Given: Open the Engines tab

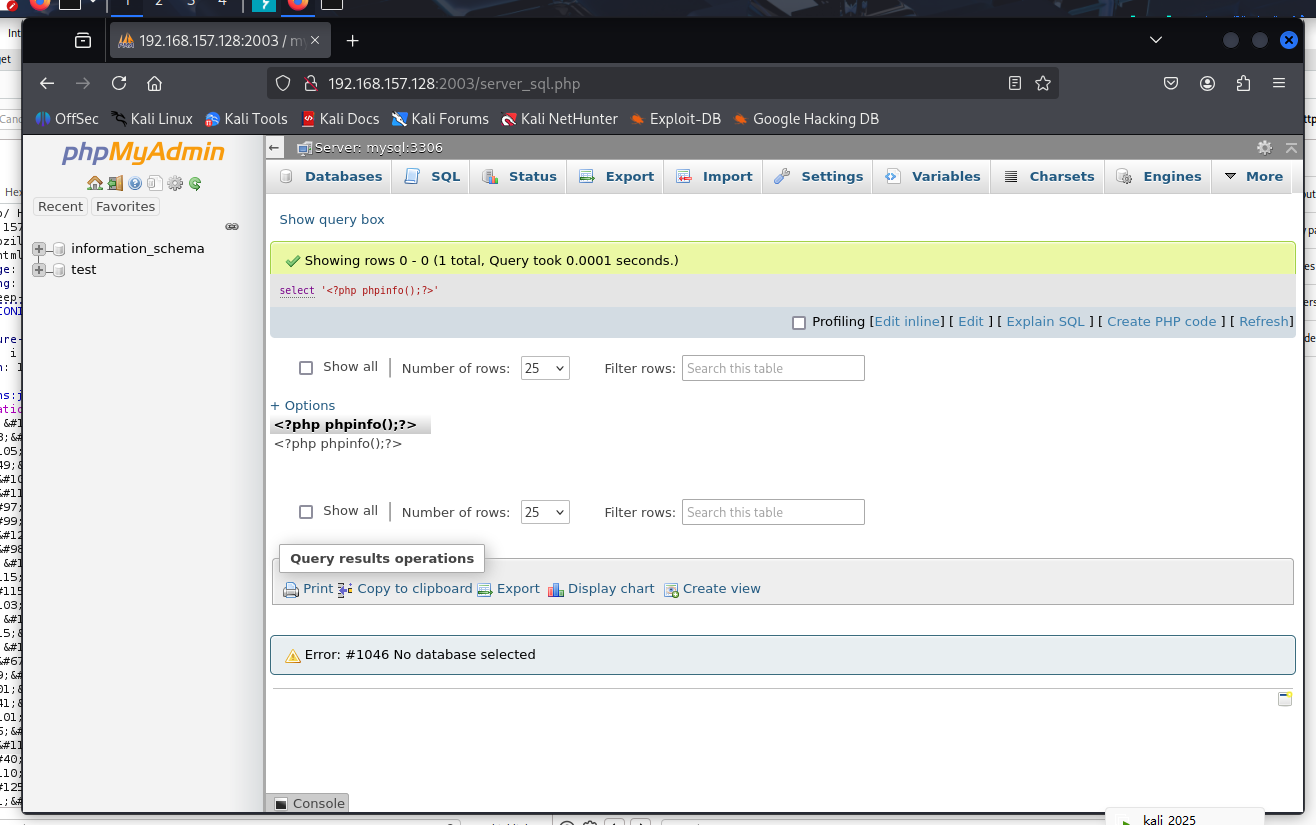Looking at the screenshot, I should [x=1159, y=176].
